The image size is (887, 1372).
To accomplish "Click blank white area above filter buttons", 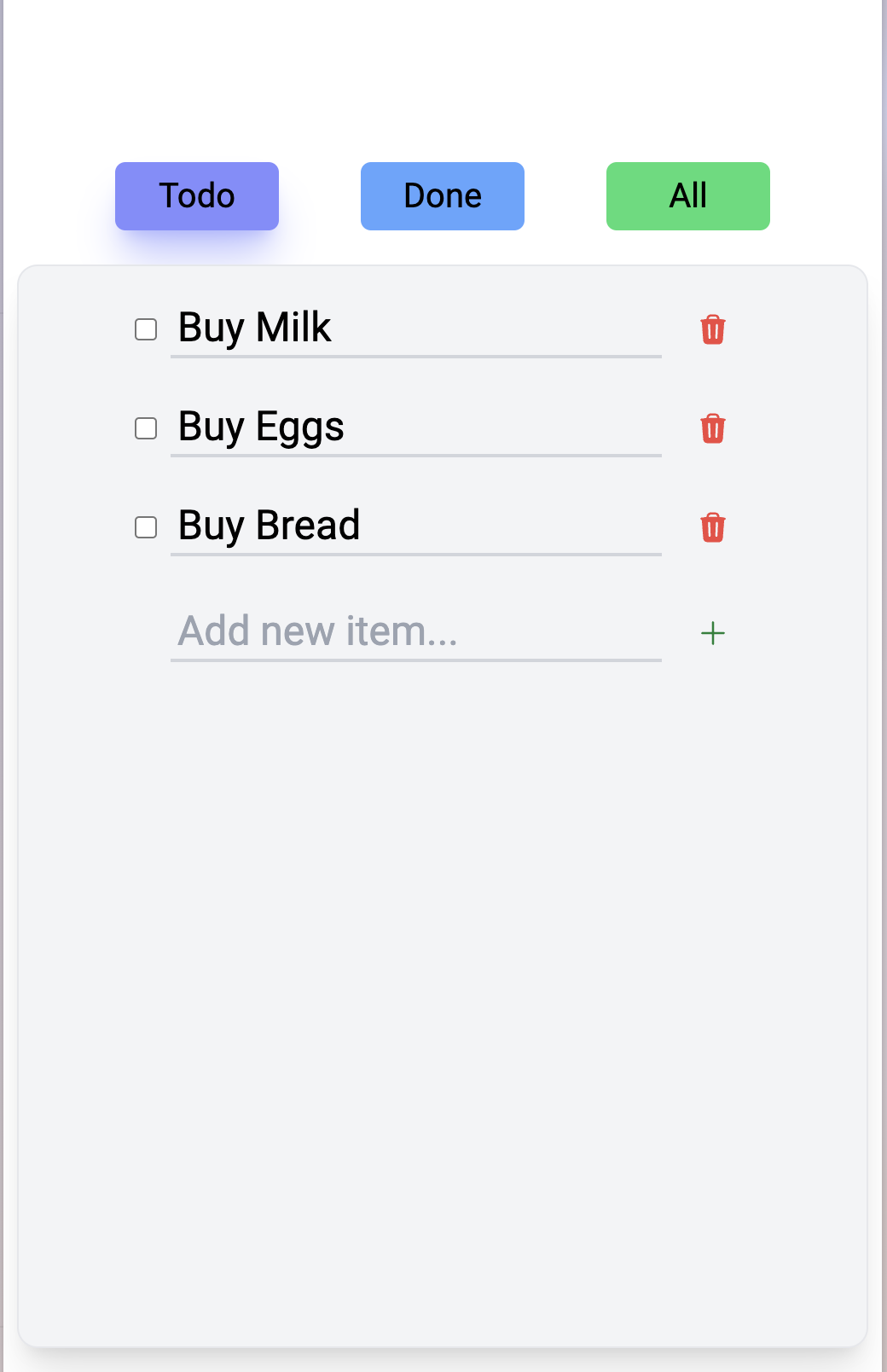I will pos(442,77).
